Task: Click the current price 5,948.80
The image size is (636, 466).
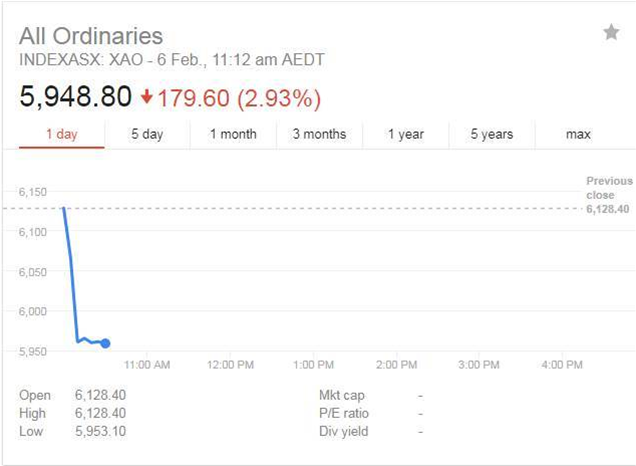Action: point(75,97)
